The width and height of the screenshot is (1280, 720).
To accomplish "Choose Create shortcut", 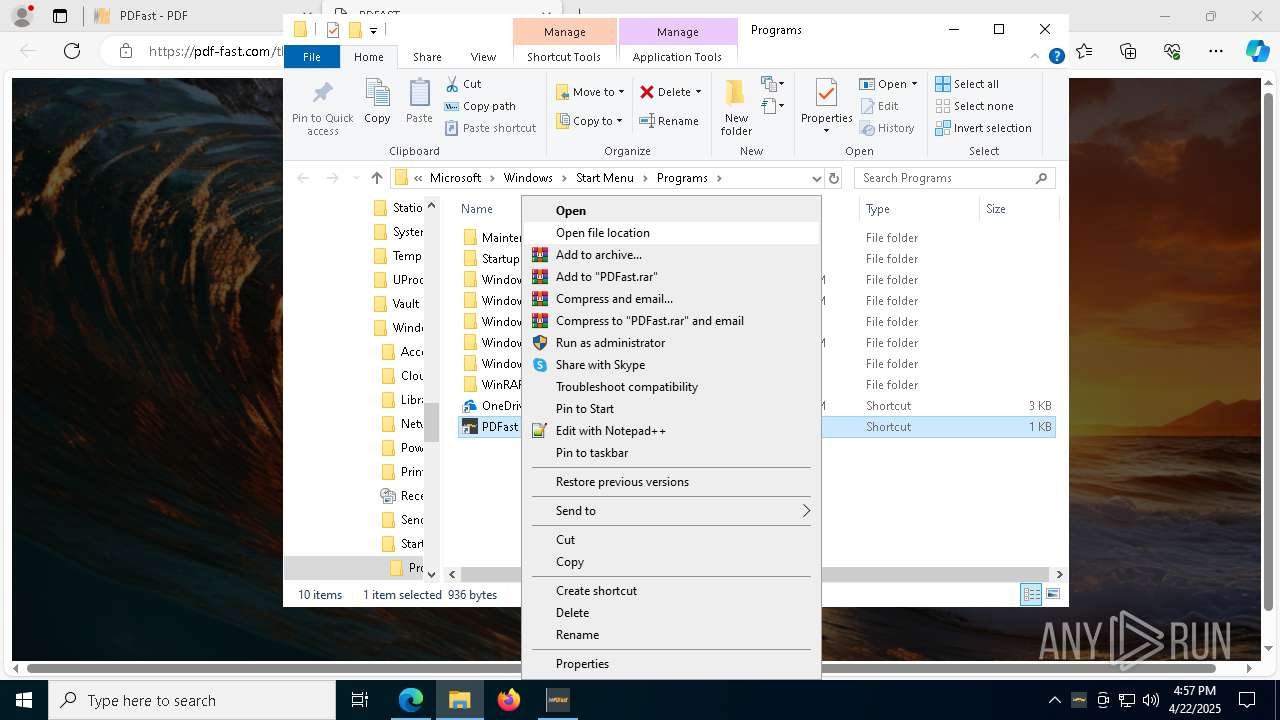I will tap(670, 590).
